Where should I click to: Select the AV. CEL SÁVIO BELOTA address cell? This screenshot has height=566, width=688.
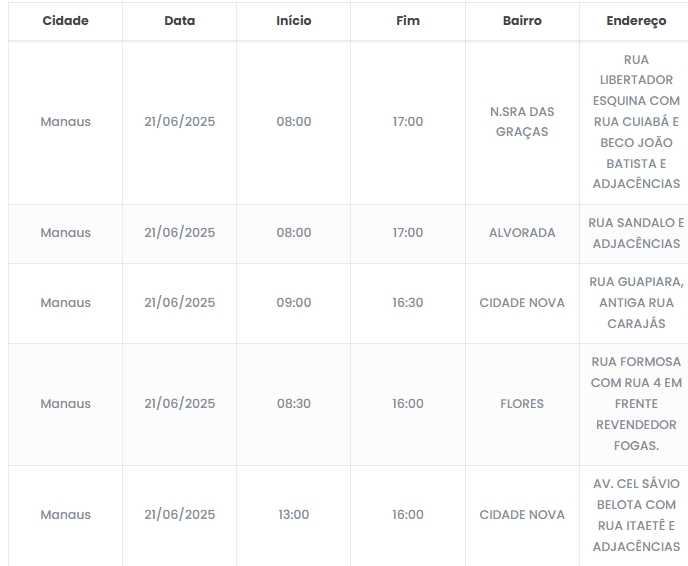[636, 515]
